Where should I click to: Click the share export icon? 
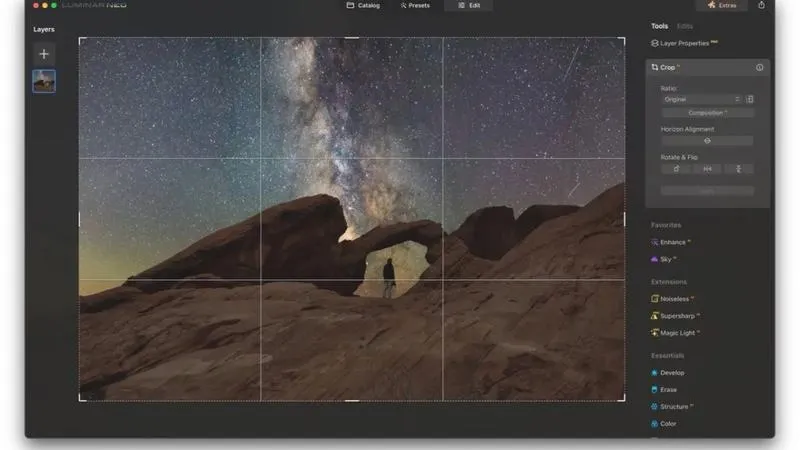pos(761,5)
